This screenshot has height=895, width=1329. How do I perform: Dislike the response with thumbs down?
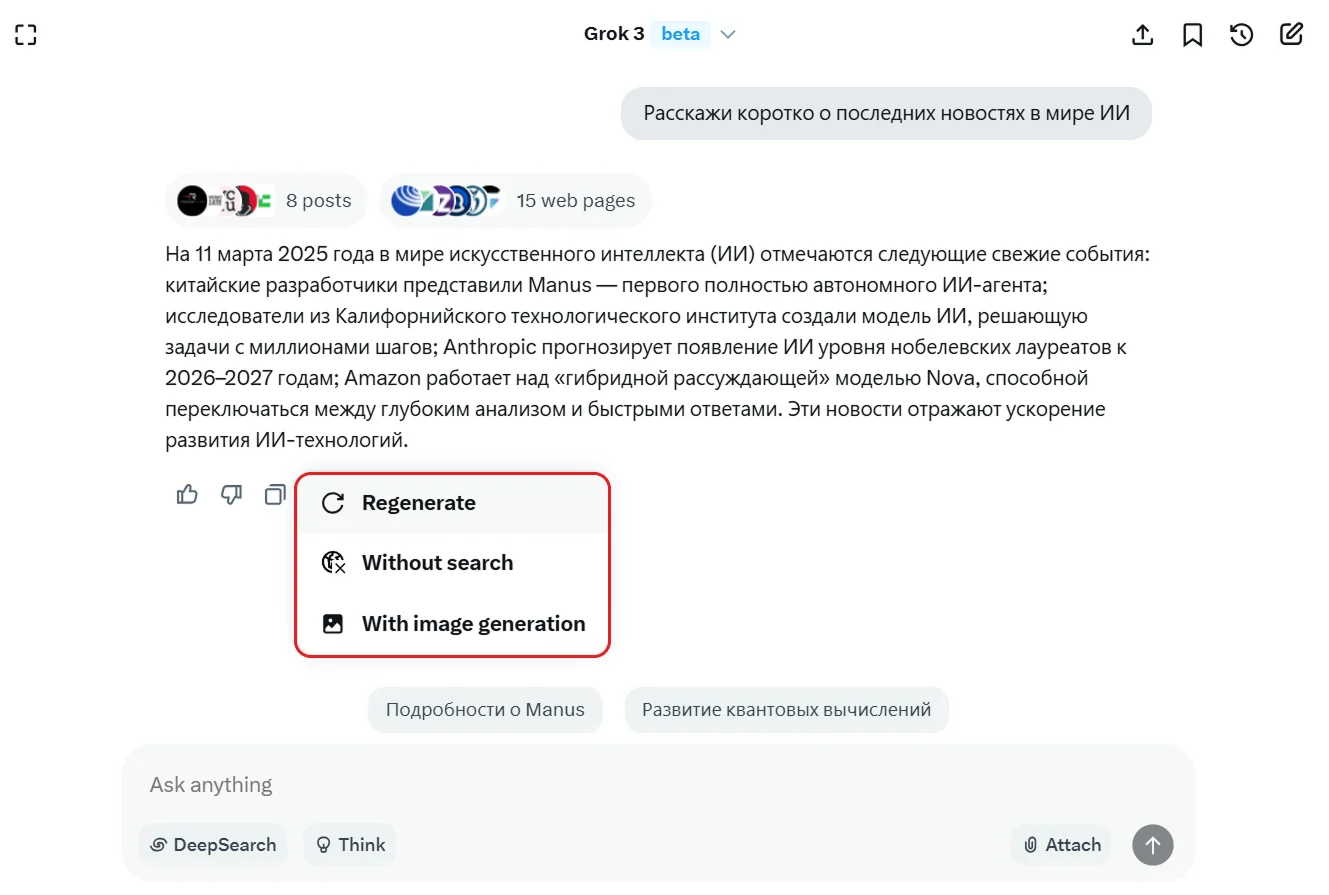point(231,494)
